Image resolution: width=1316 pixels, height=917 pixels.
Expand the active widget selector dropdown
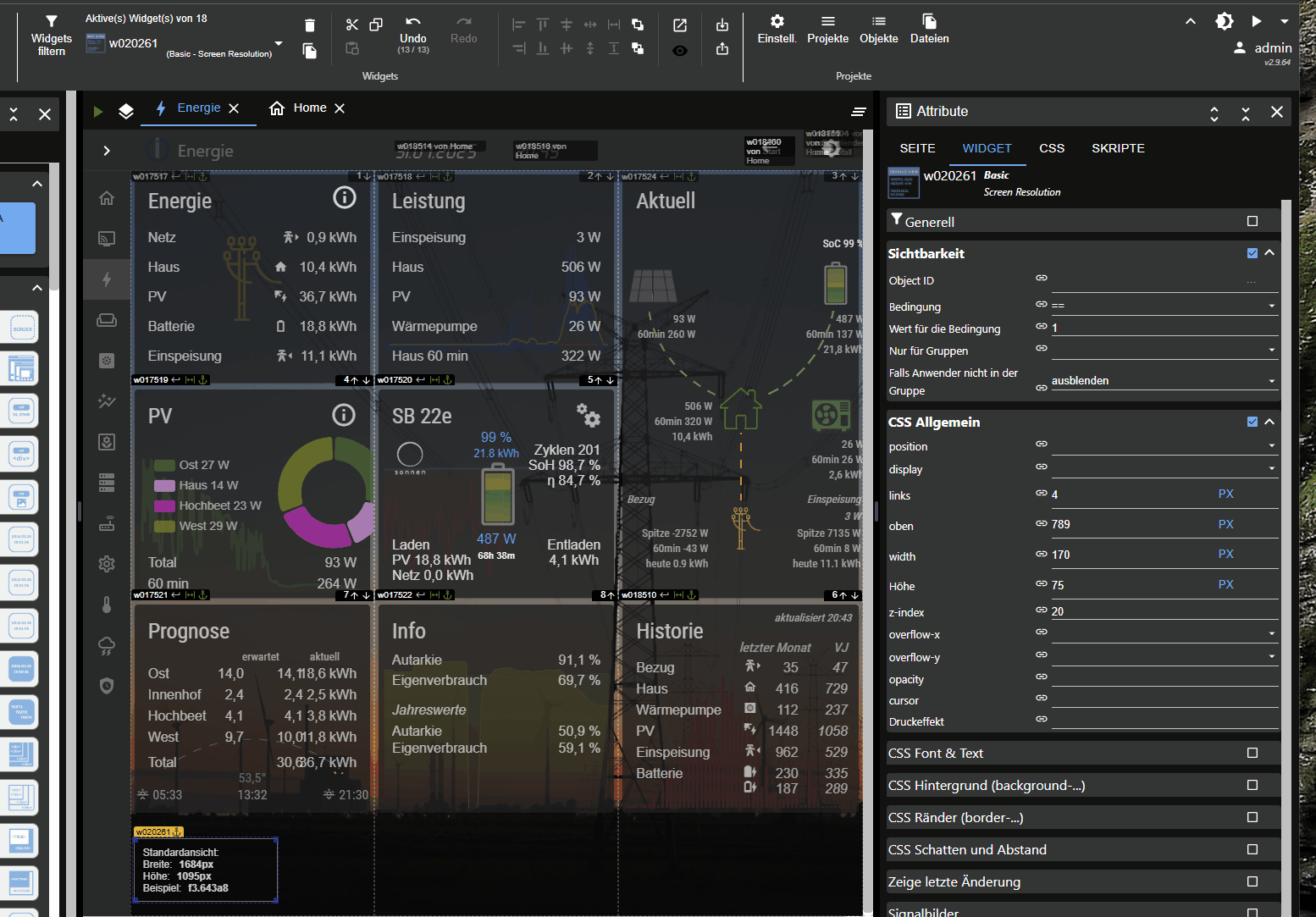tap(279, 43)
